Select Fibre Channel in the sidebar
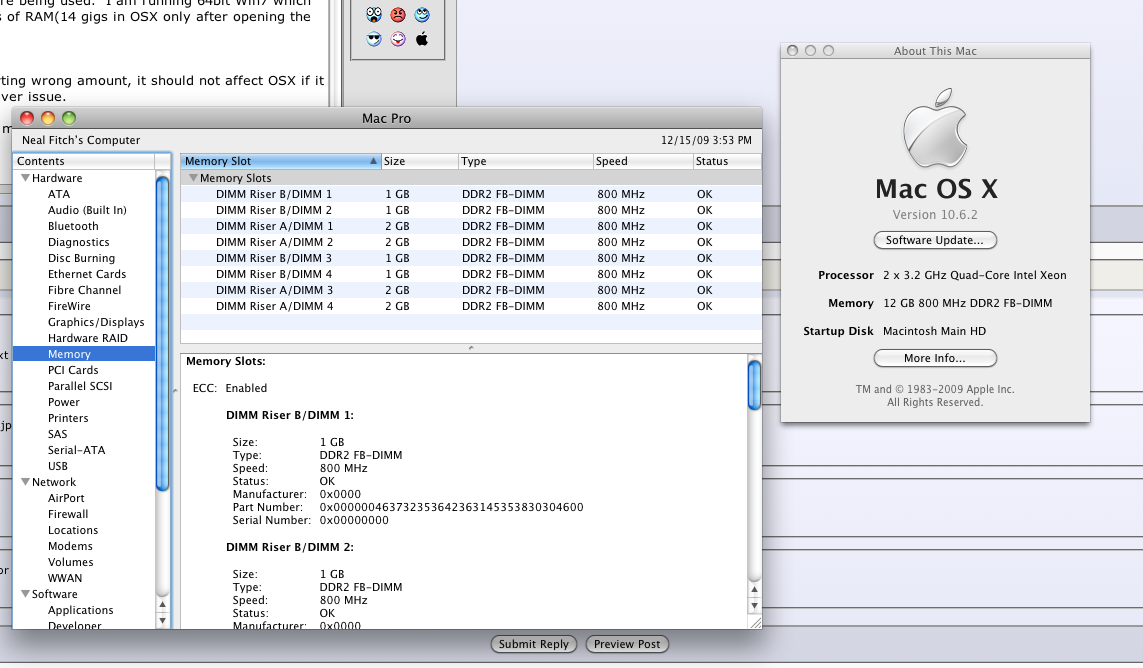Viewport: 1143px width, 668px height. click(x=84, y=290)
